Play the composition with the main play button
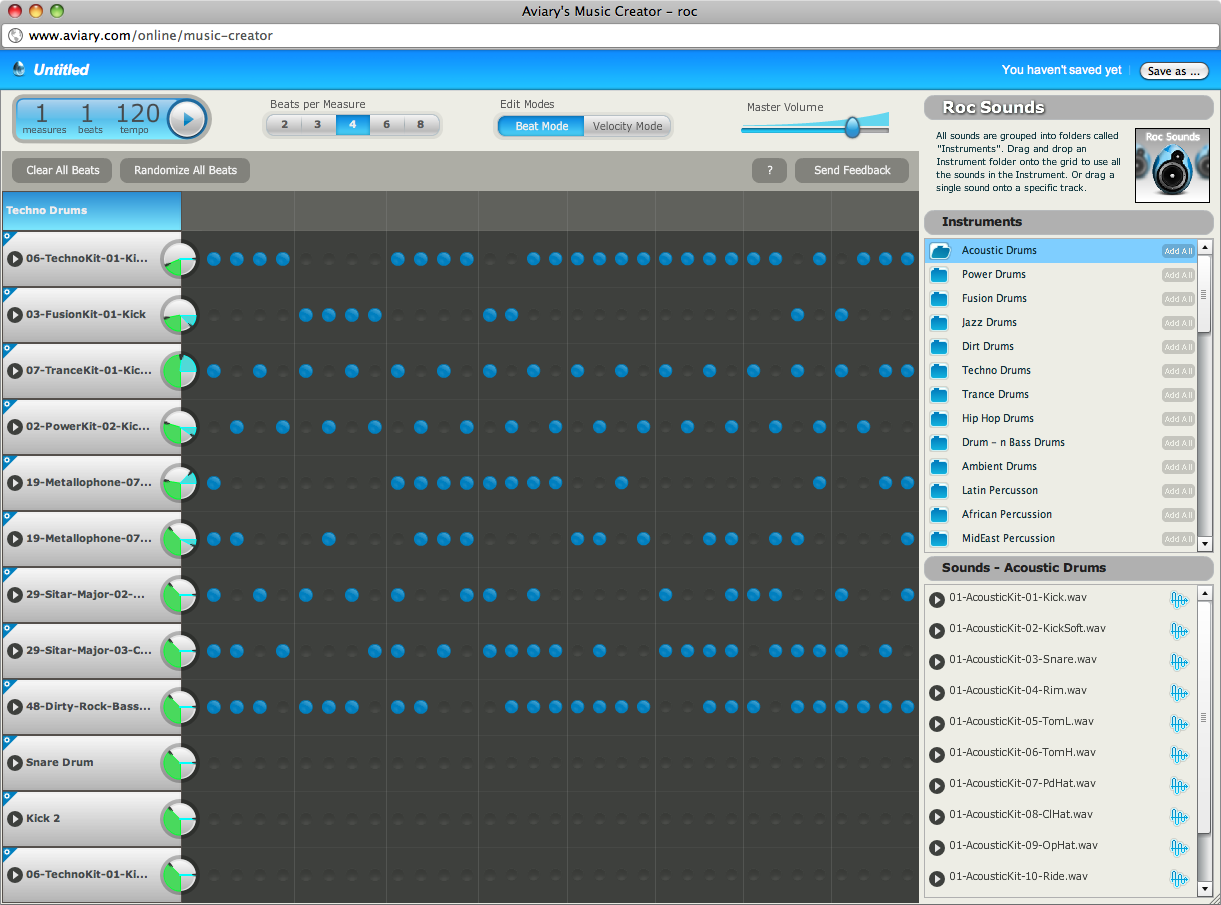This screenshot has height=905, width=1221. [187, 119]
